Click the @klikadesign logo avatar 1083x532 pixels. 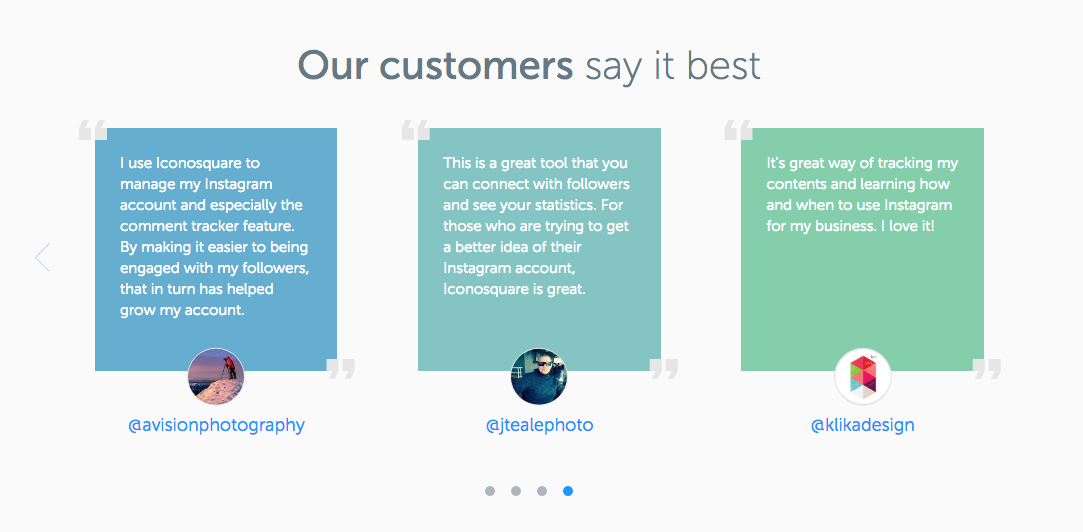coord(862,377)
